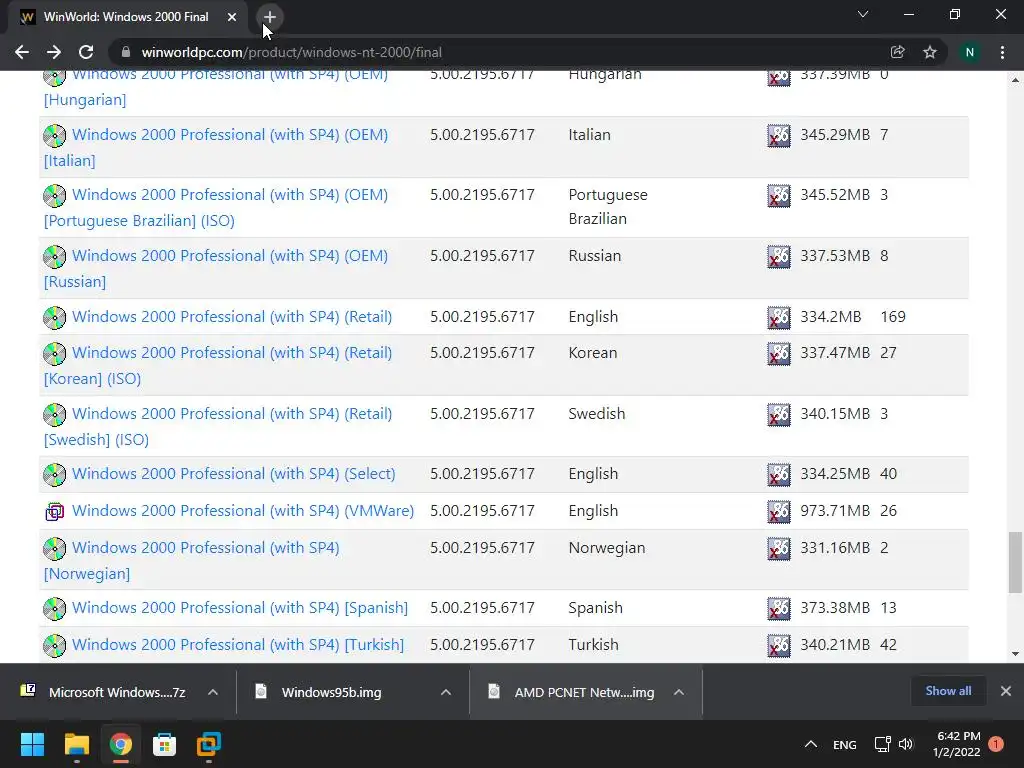1024x768 pixels.
Task: Click the tab search chevron
Action: pos(863,14)
